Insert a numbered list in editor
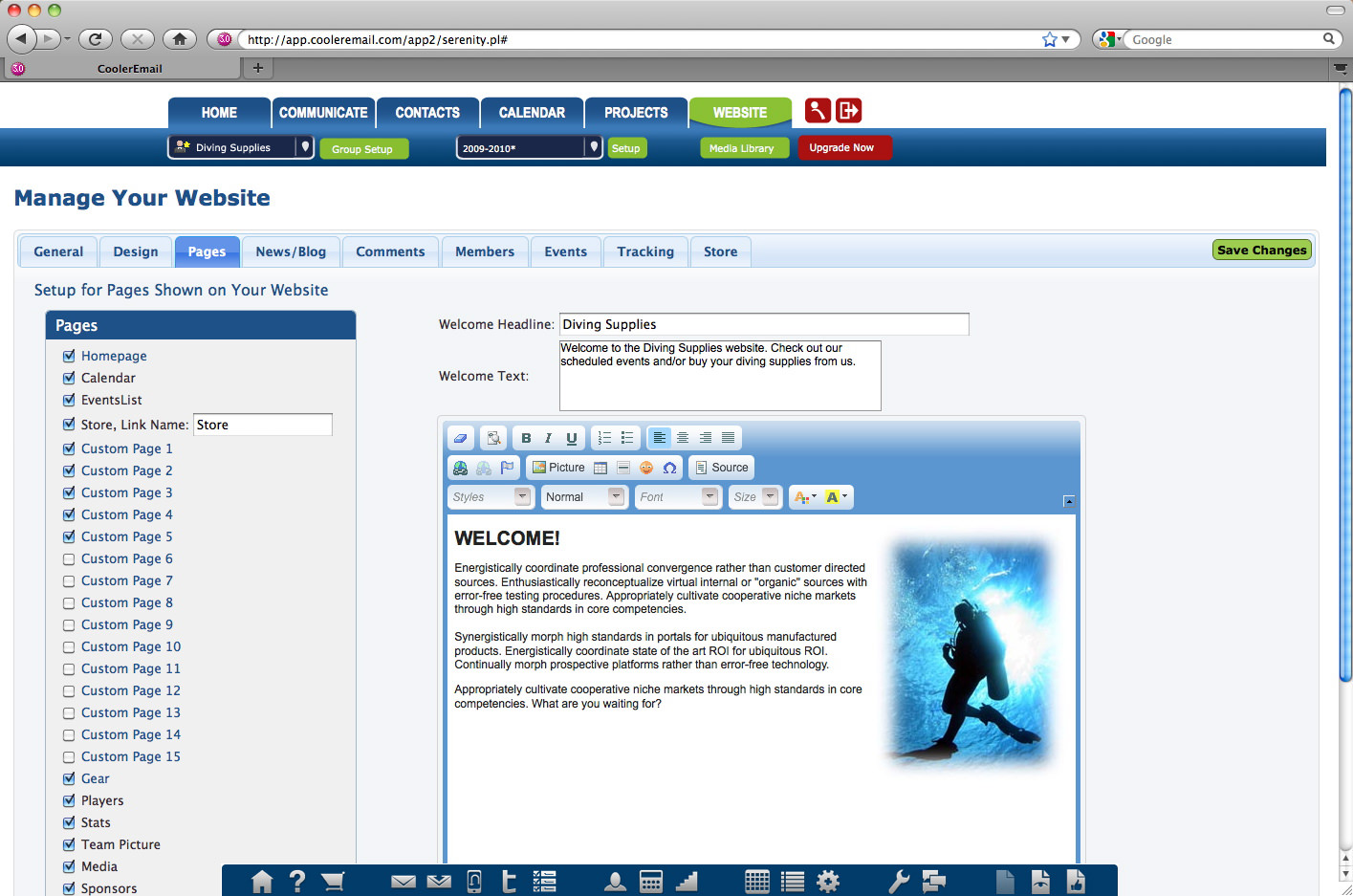This screenshot has height=896, width=1353. pyautogui.click(x=604, y=438)
